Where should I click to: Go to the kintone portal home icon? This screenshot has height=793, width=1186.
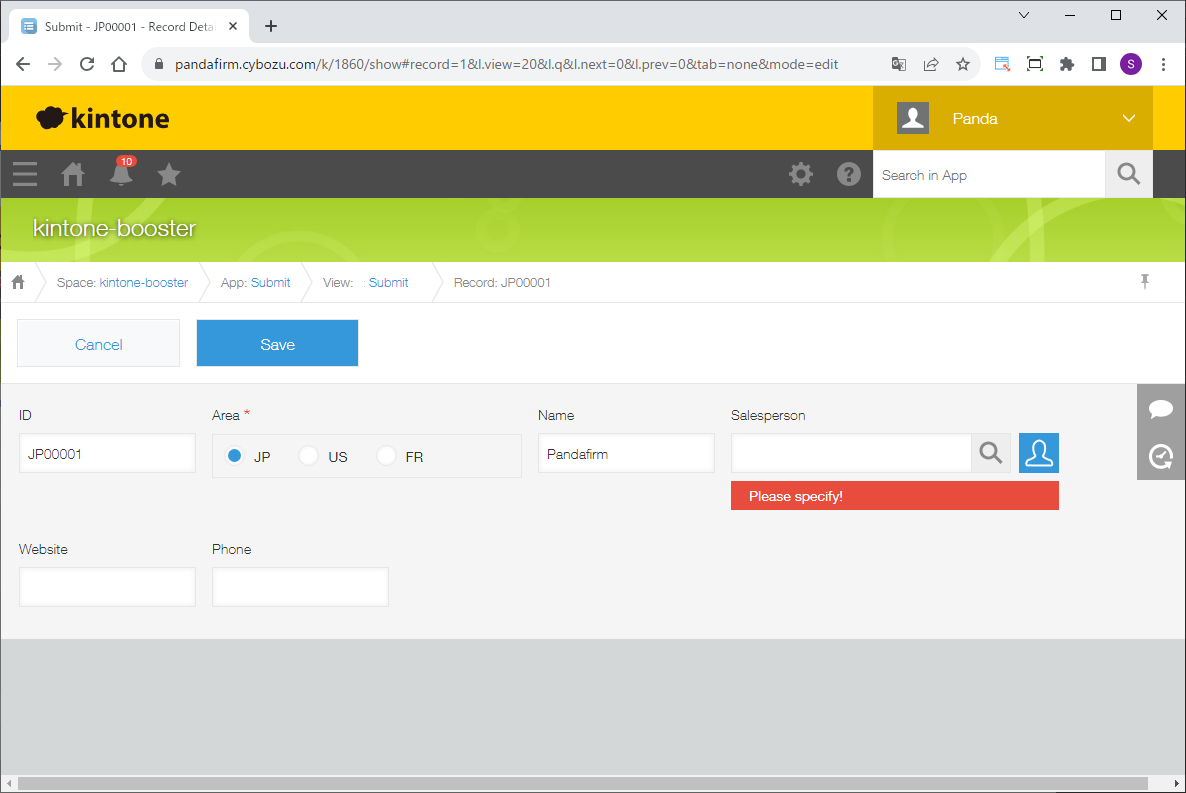coord(73,175)
